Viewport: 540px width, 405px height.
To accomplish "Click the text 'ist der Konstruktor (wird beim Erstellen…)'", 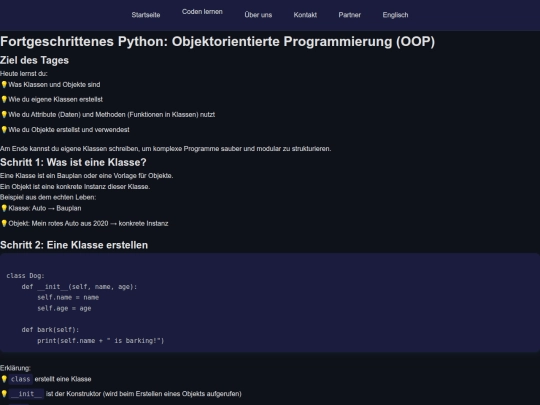I will click(144, 394).
